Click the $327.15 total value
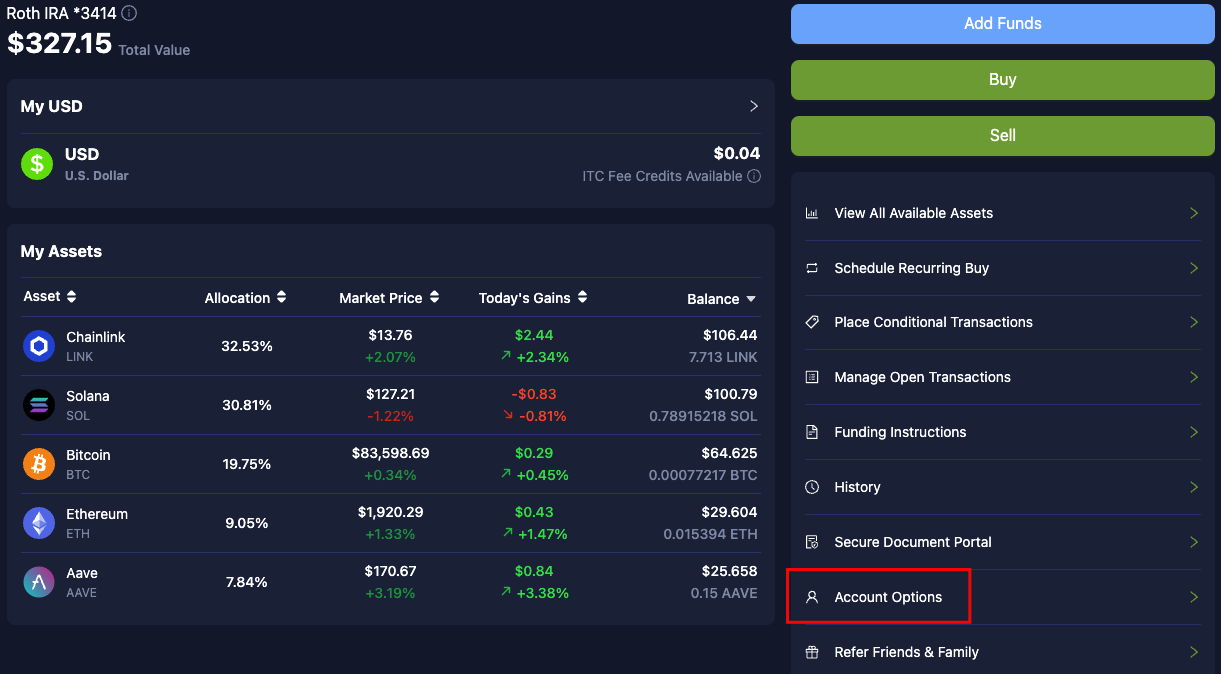 (x=60, y=43)
